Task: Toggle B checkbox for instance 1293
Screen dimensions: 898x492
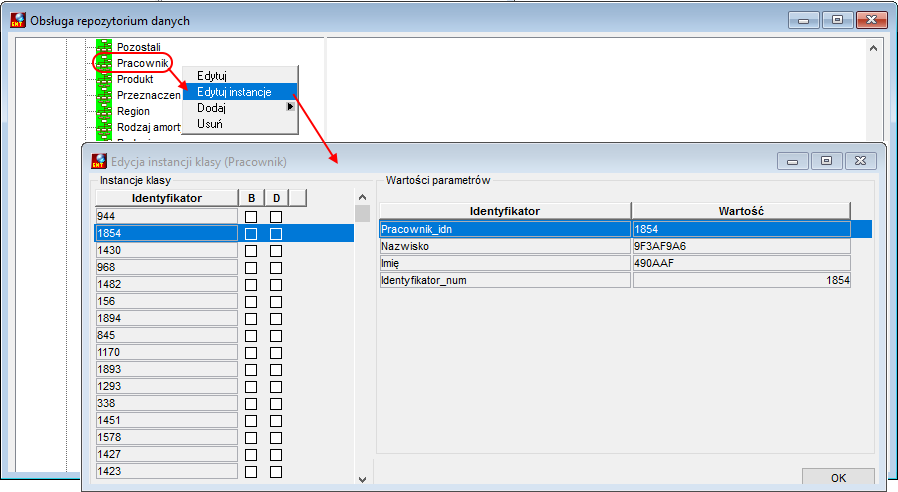Action: 251,387
